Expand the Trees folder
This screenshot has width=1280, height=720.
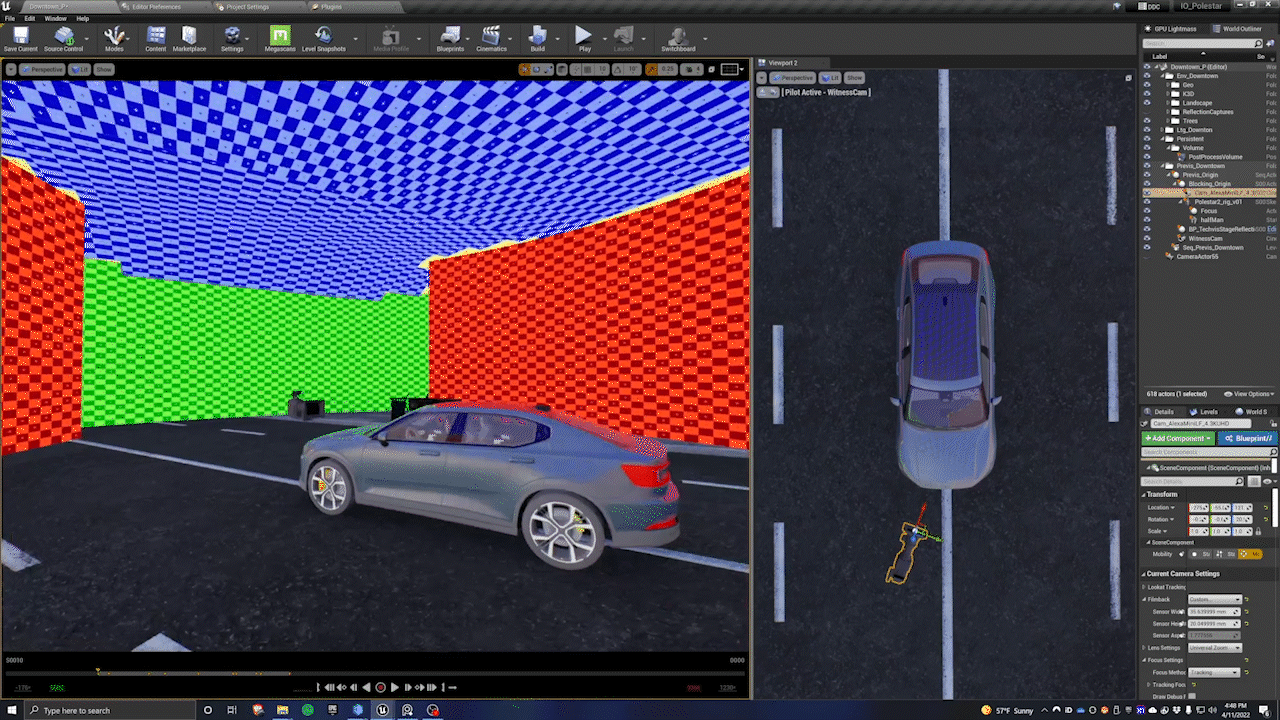pos(1168,121)
